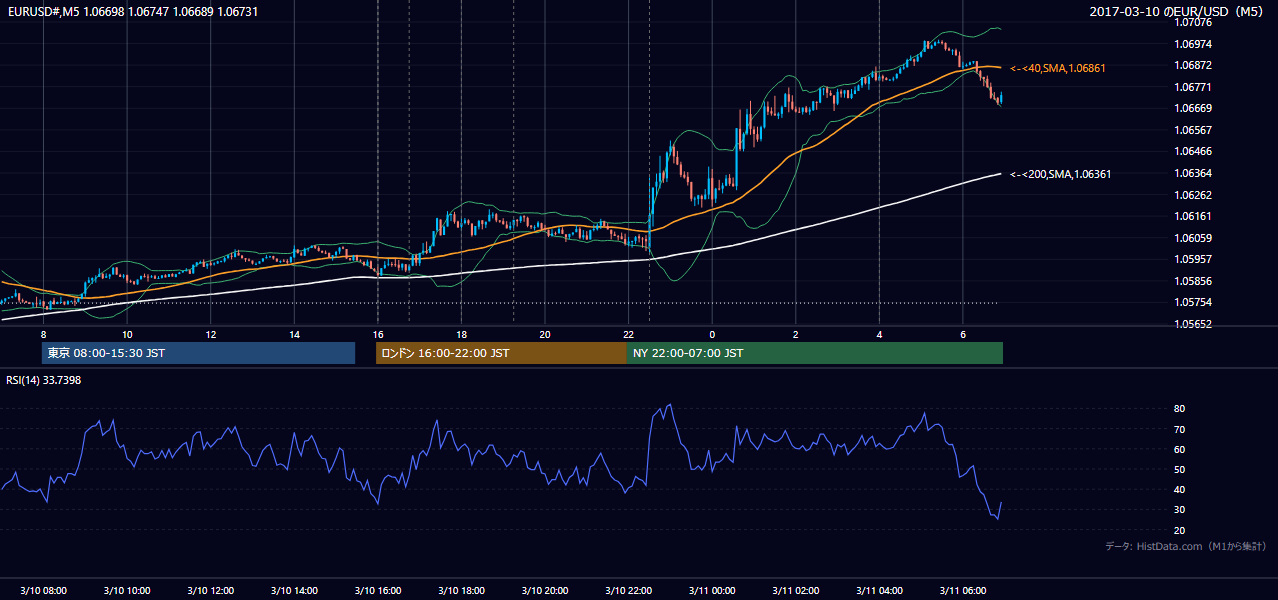
Task: Click hour tick 12 on price chart axis
Action: tap(211, 335)
